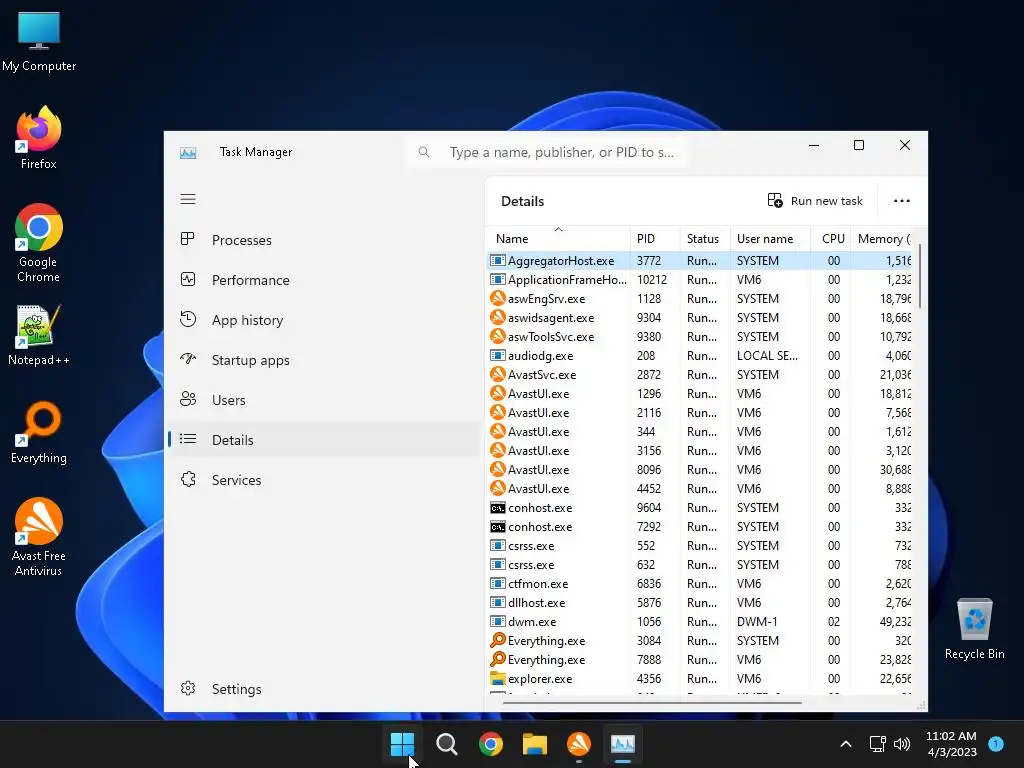Click the AvastSvc.exe process icon

[498, 374]
